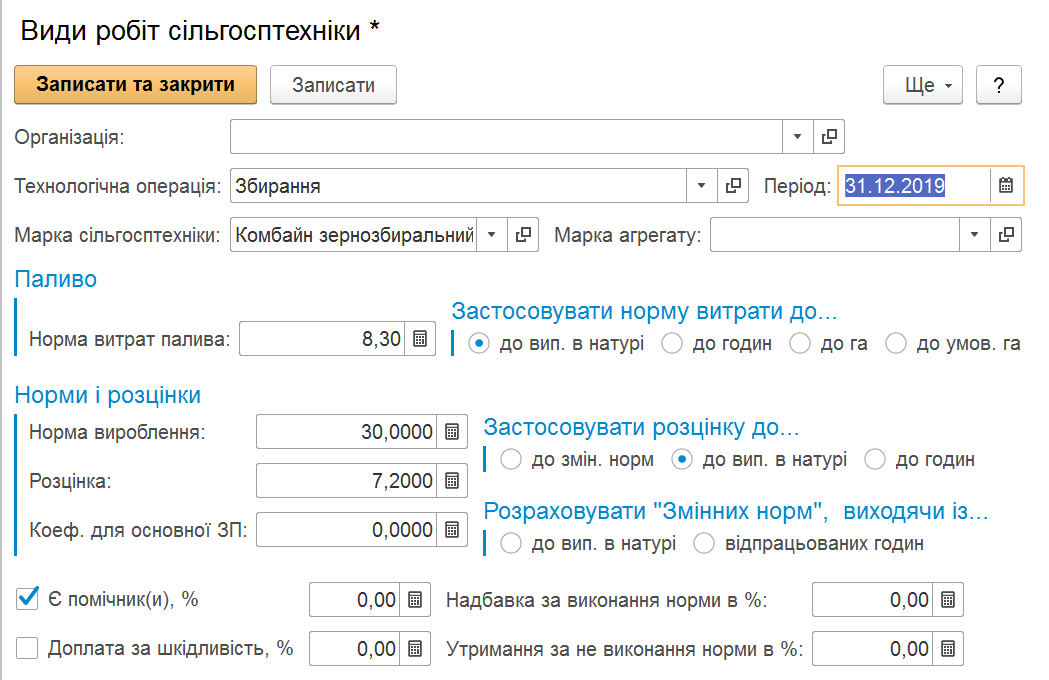Open calculator for Коеф. для основної ЗП
Screen dimensions: 1049x680
452,529
